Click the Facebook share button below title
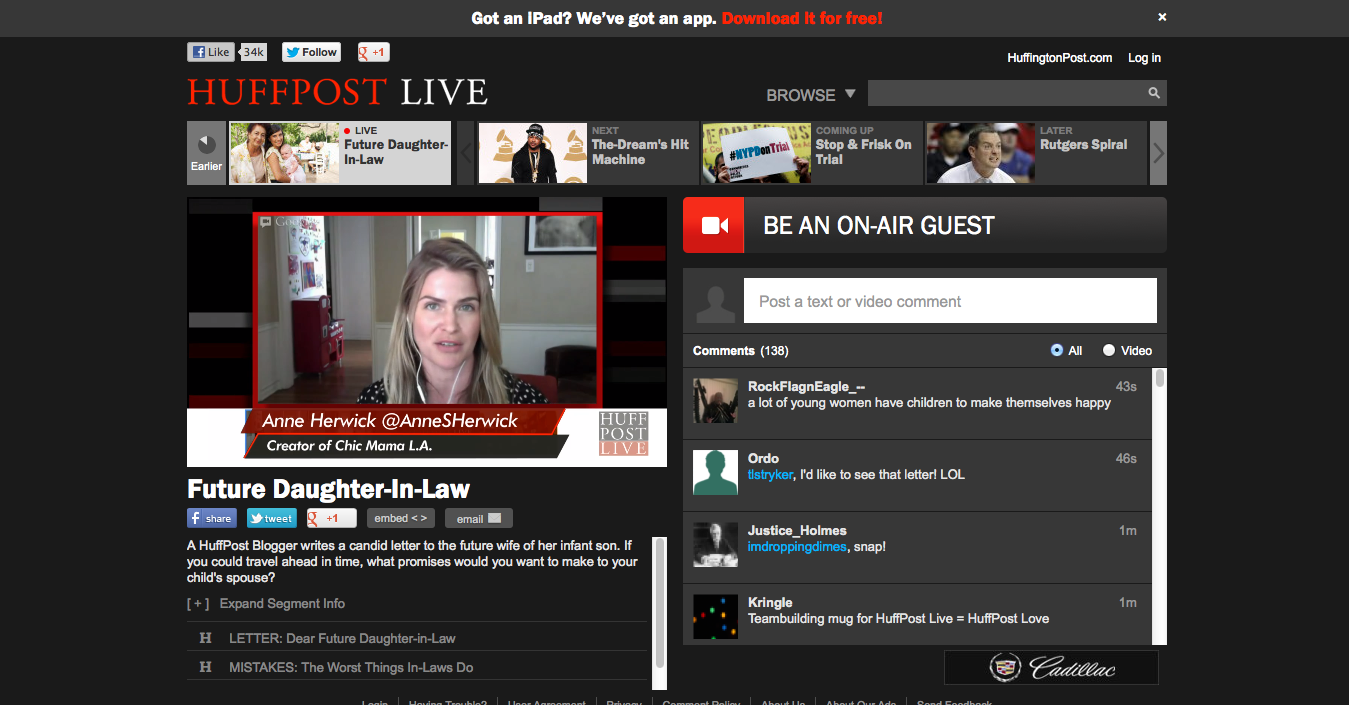Screen dimensions: 1349x705 tap(212, 518)
